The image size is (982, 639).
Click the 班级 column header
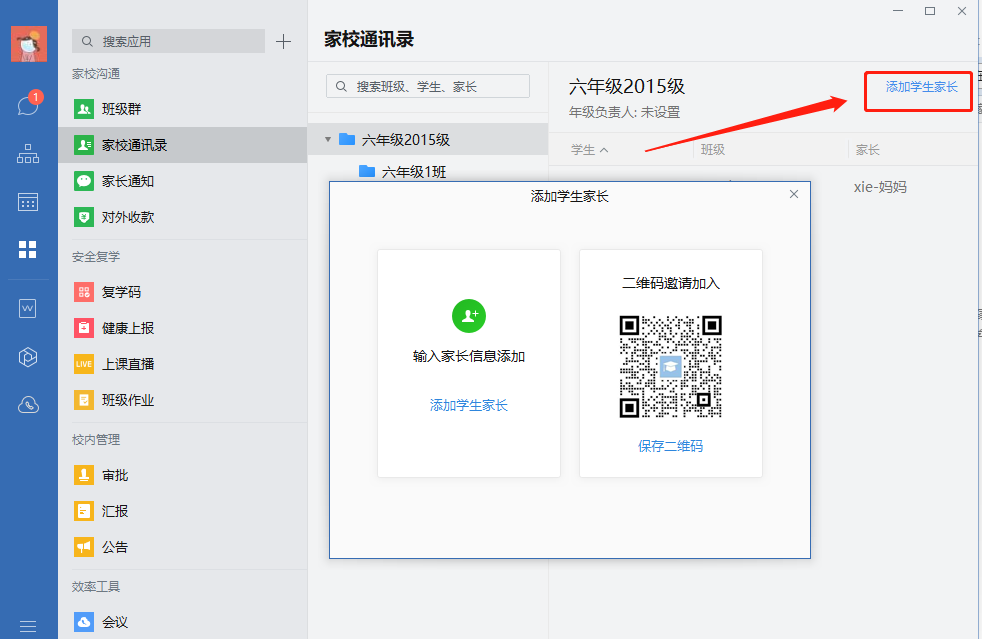tap(713, 150)
